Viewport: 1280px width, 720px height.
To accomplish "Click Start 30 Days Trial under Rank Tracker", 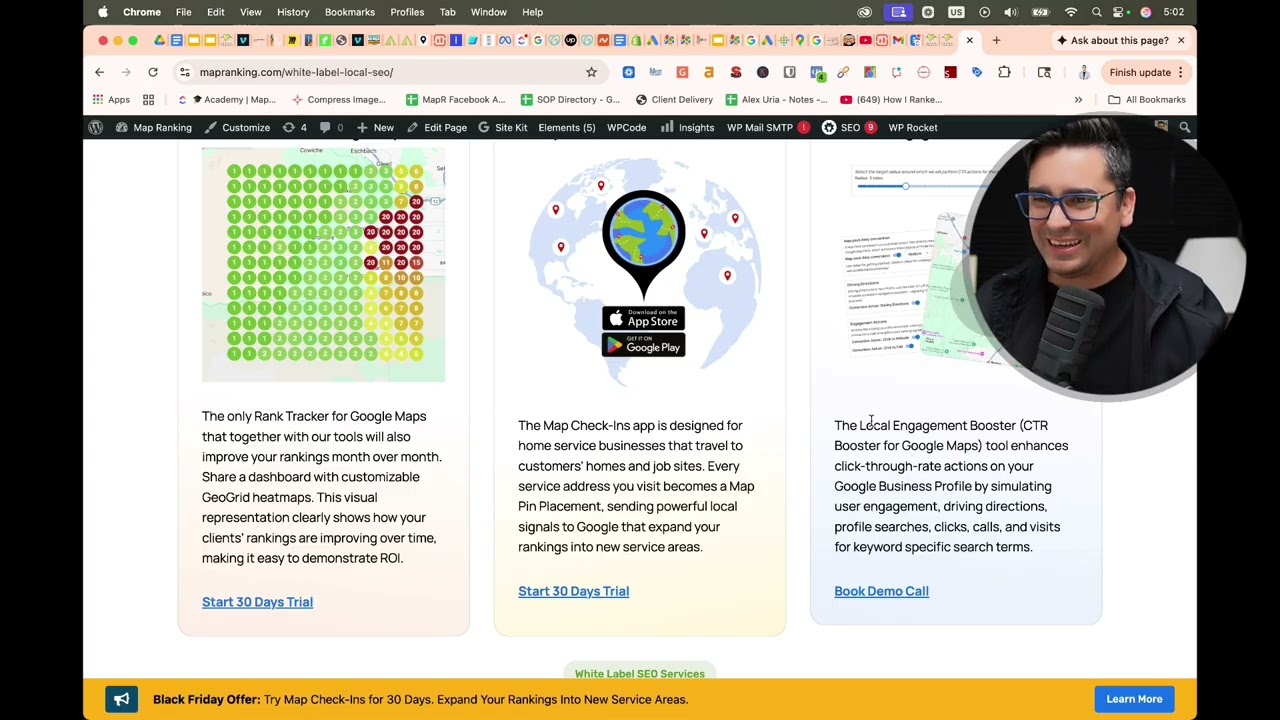I will click(257, 602).
